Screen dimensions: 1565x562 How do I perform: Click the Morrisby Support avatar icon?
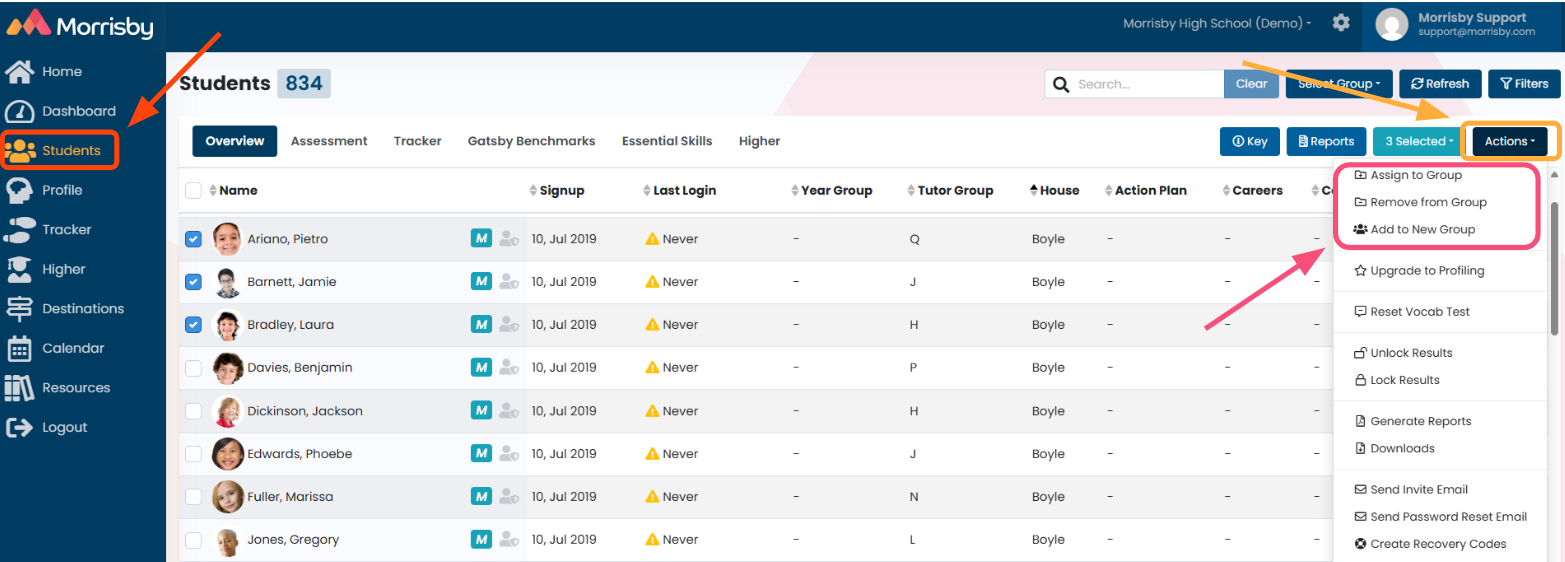pyautogui.click(x=1391, y=25)
